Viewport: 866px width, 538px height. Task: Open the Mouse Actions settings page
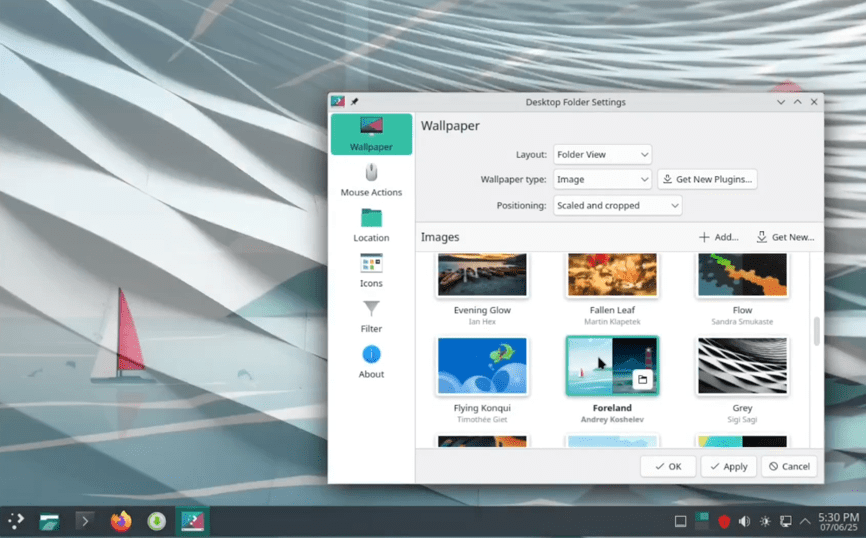point(371,179)
